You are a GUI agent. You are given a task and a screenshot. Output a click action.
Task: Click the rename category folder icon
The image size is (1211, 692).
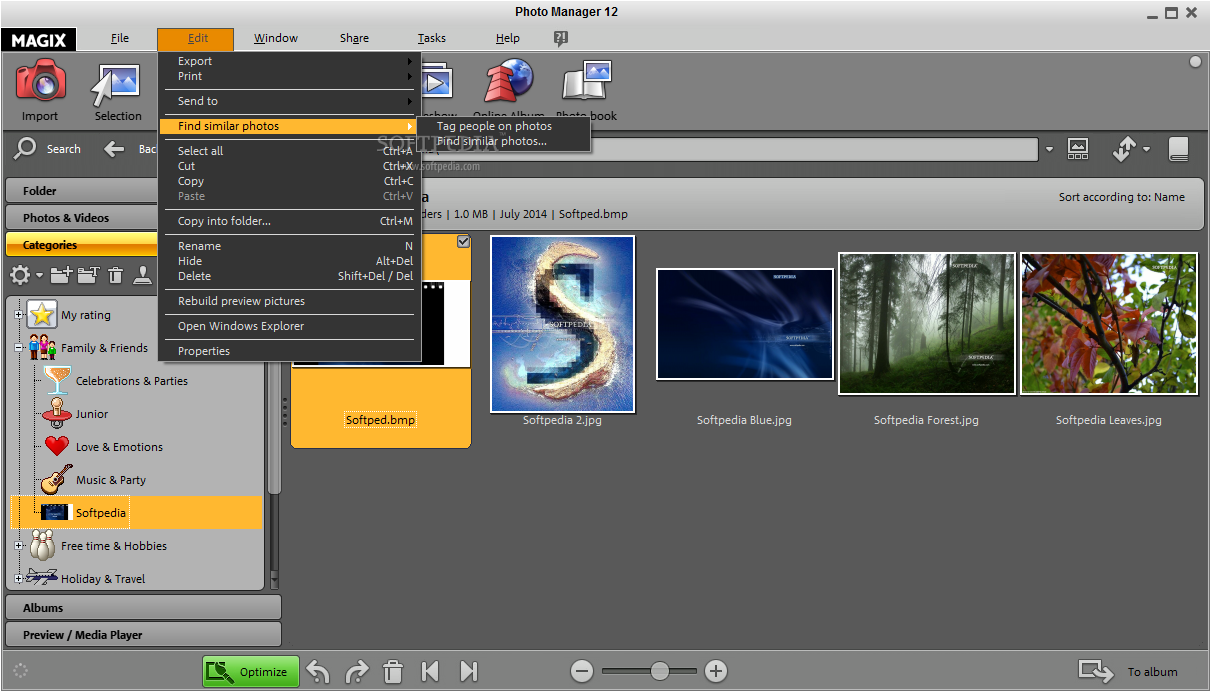coord(89,274)
